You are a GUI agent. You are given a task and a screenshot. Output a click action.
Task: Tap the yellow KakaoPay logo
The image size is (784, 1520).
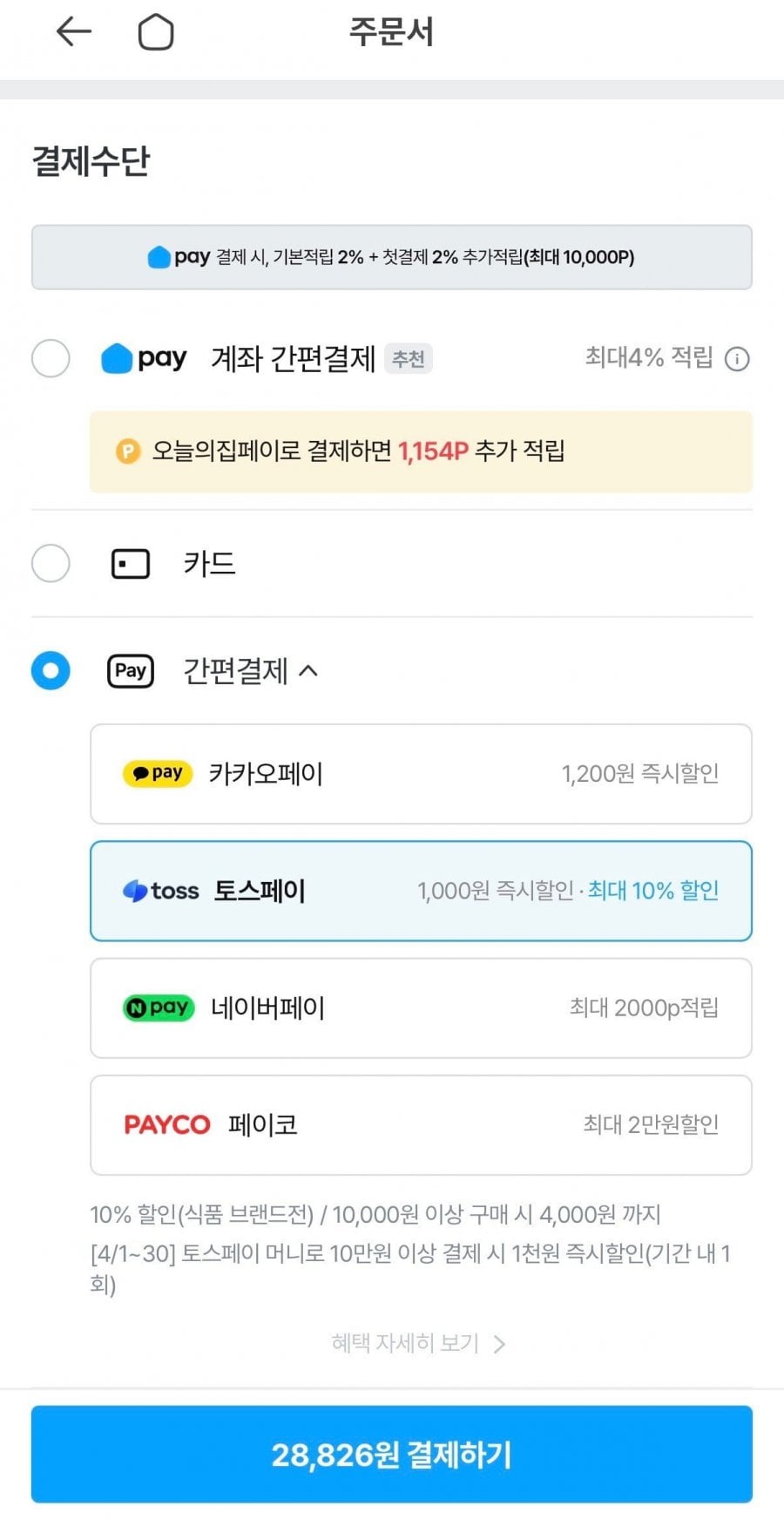[x=158, y=774]
